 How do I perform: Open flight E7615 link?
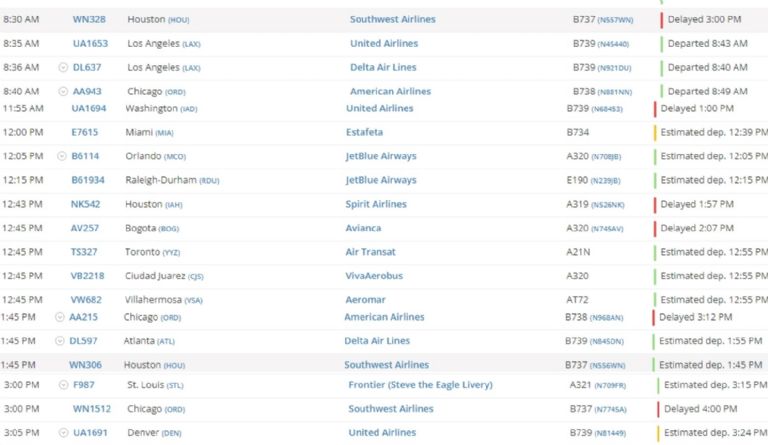[x=85, y=132]
